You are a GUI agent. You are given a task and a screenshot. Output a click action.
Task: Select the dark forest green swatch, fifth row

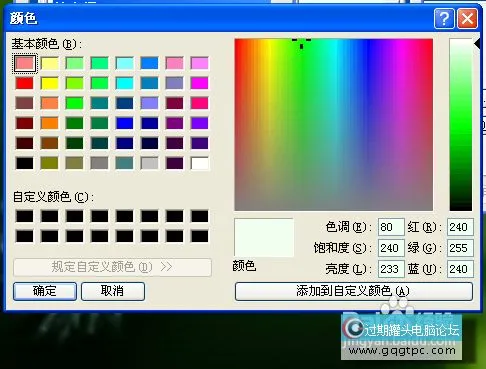pos(75,143)
